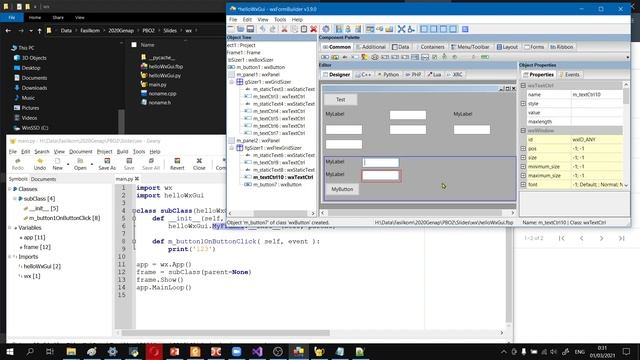The width and height of the screenshot is (640, 360).
Task: Geany Revert toolbar button
Action: coord(177,164)
